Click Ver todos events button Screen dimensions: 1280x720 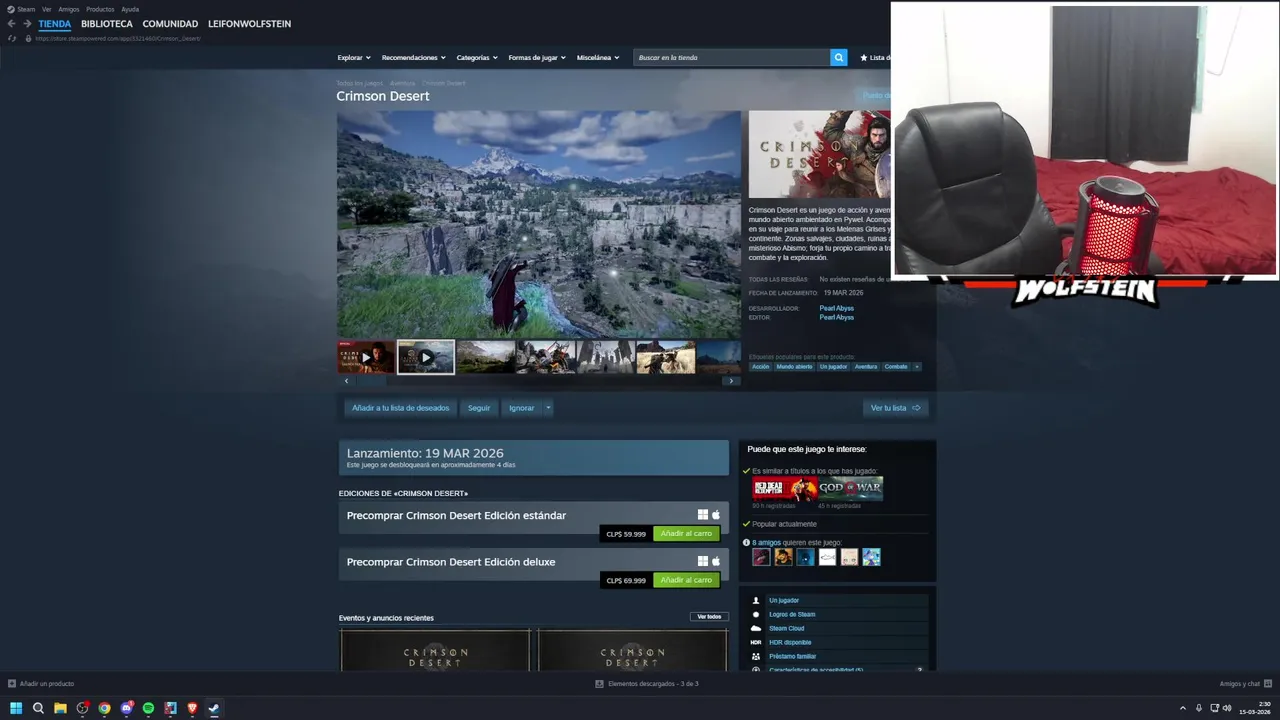point(709,617)
